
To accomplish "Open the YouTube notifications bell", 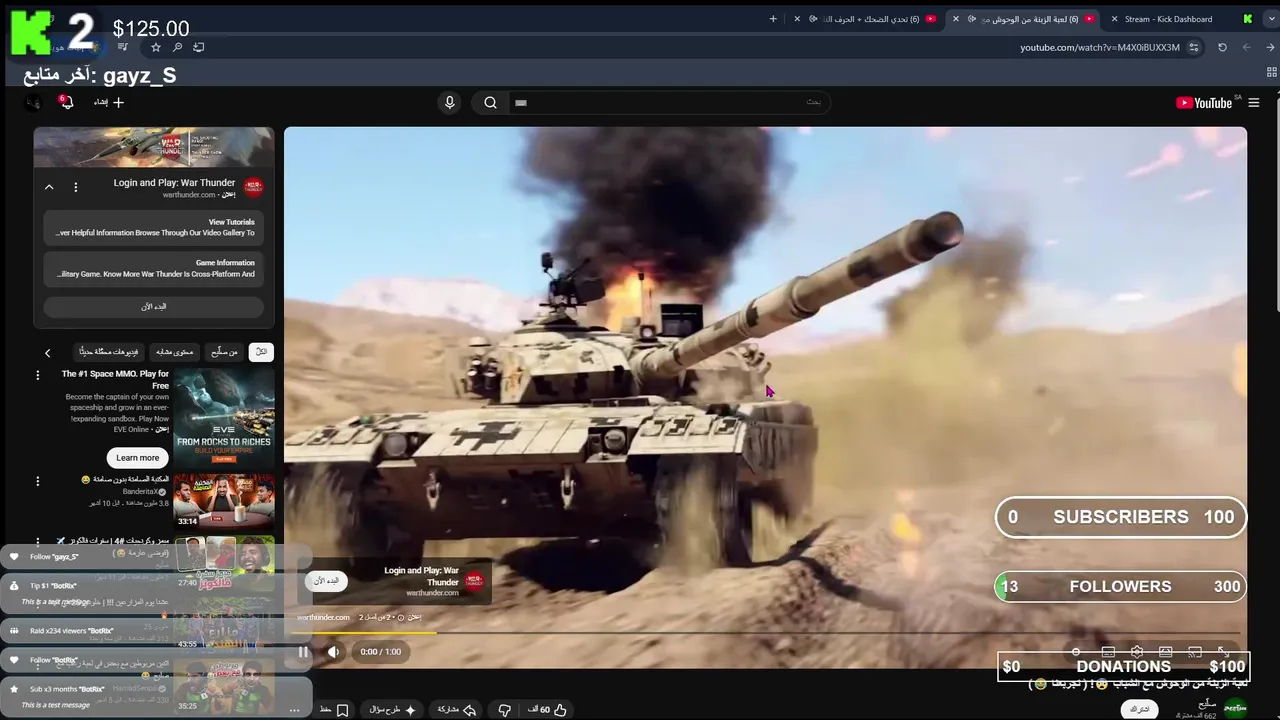I will pyautogui.click(x=66, y=102).
